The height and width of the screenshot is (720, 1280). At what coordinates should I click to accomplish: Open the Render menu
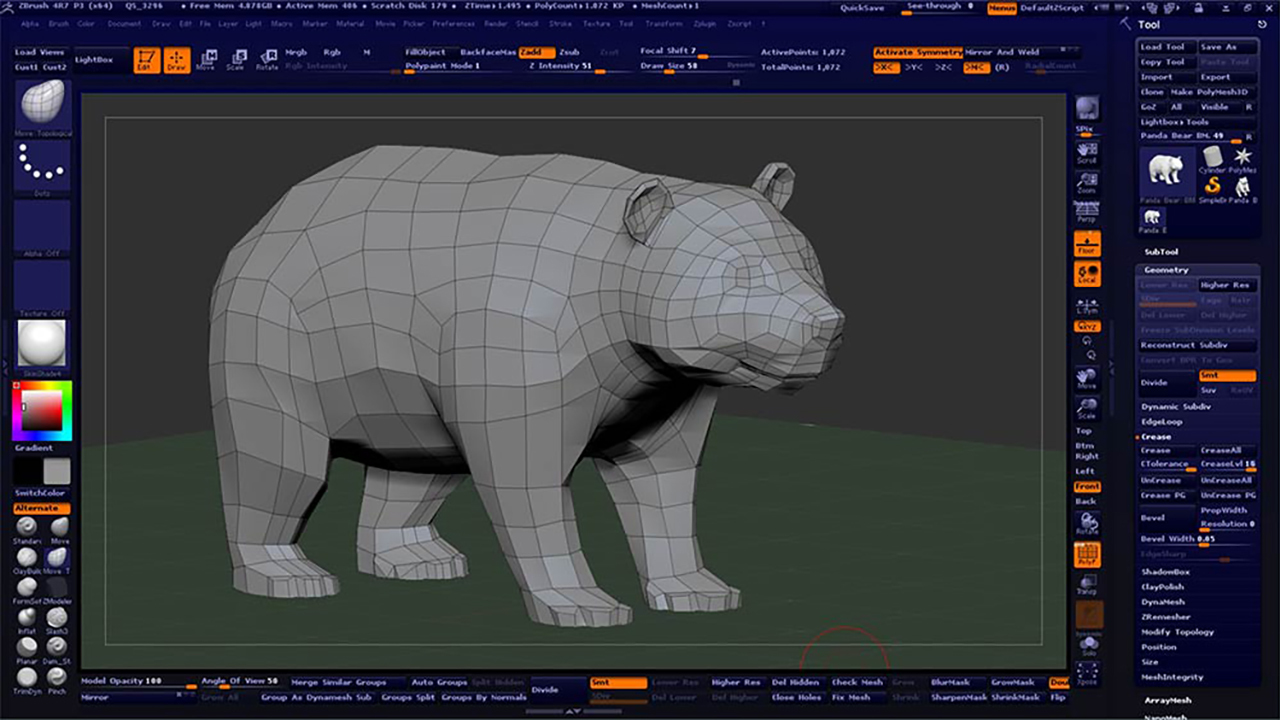[x=496, y=23]
